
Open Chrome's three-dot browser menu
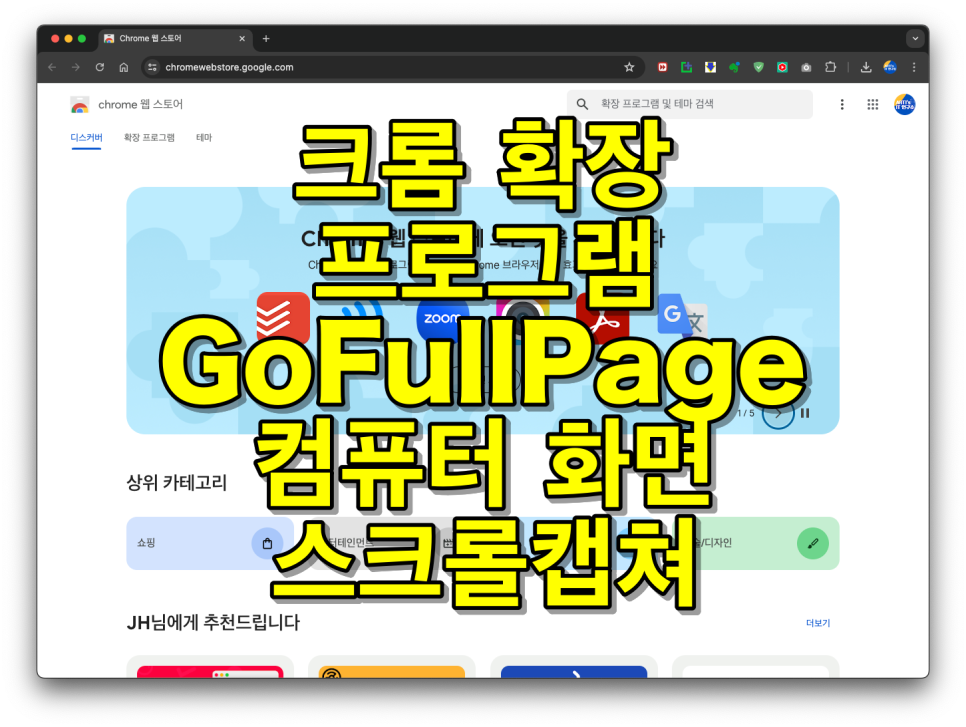coord(914,67)
